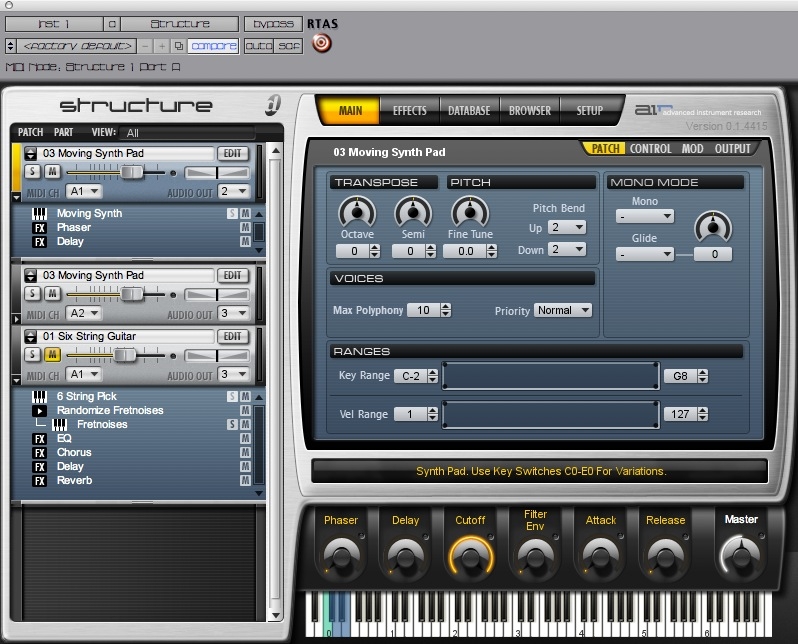Open the Priority Normal dropdown
This screenshot has width=798, height=644.
(563, 310)
